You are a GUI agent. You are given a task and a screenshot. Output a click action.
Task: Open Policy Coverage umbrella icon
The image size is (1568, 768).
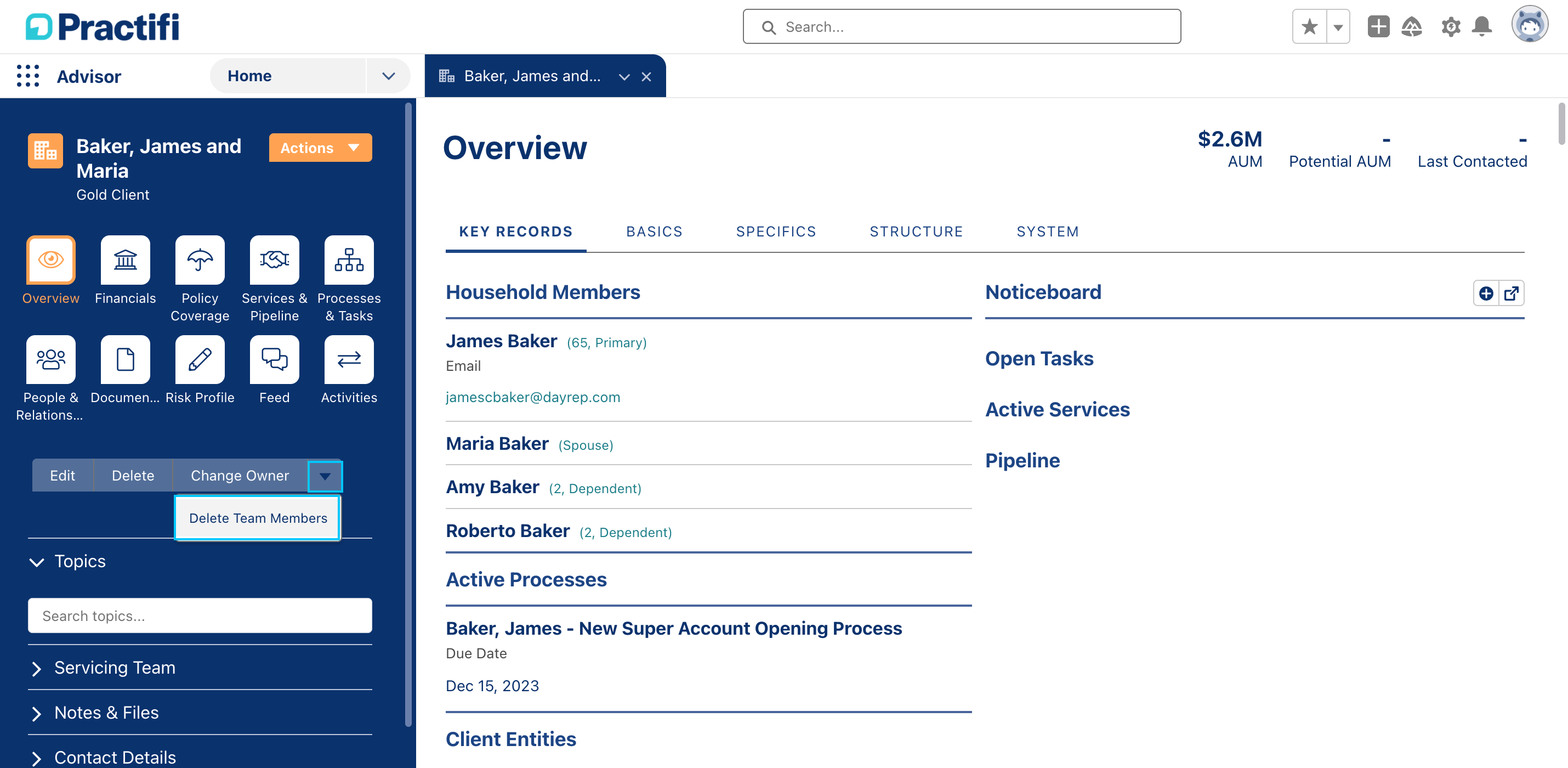point(200,260)
